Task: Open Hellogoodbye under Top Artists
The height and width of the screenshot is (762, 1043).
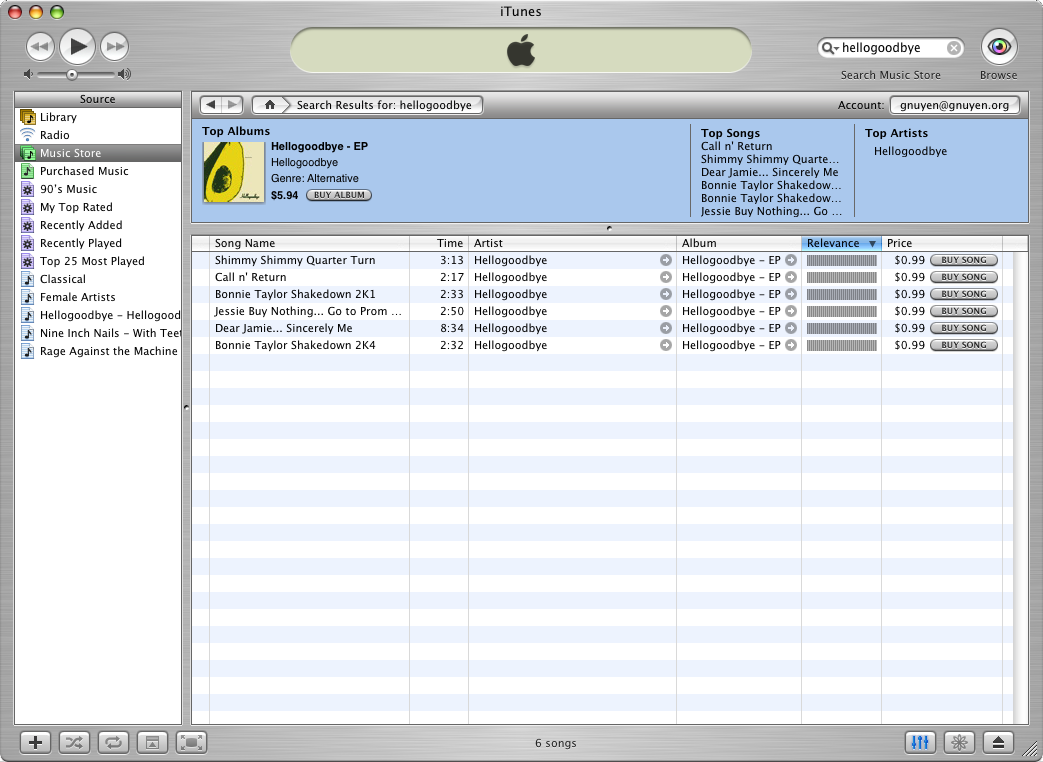Action: click(x=910, y=151)
